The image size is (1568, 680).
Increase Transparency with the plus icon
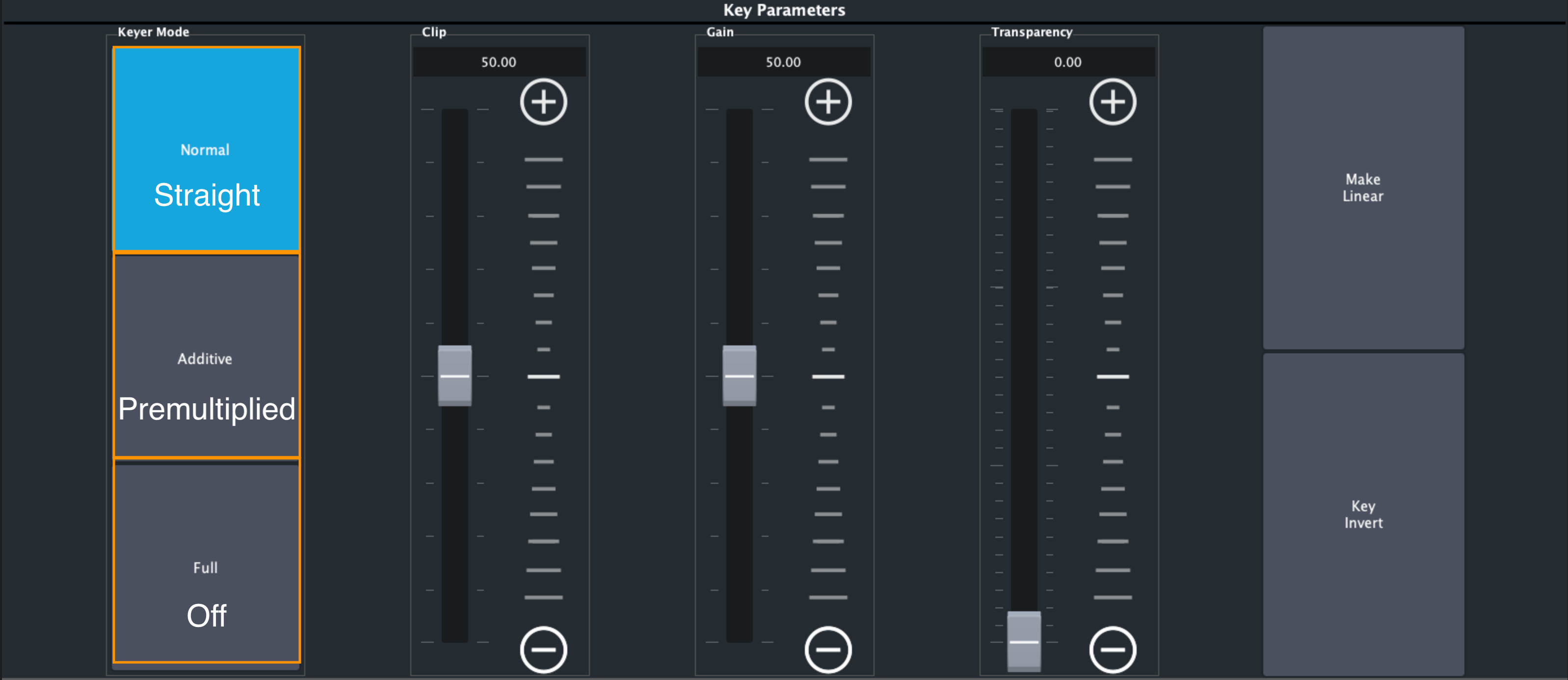click(x=1112, y=102)
